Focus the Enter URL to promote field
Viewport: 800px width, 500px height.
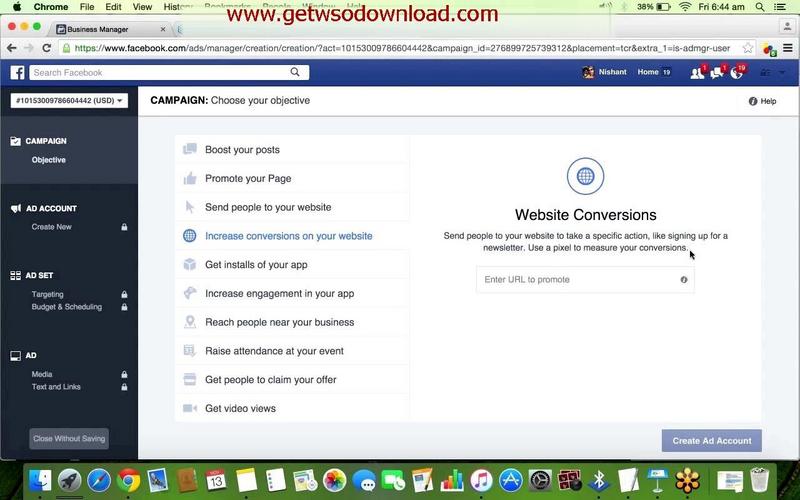click(x=585, y=280)
